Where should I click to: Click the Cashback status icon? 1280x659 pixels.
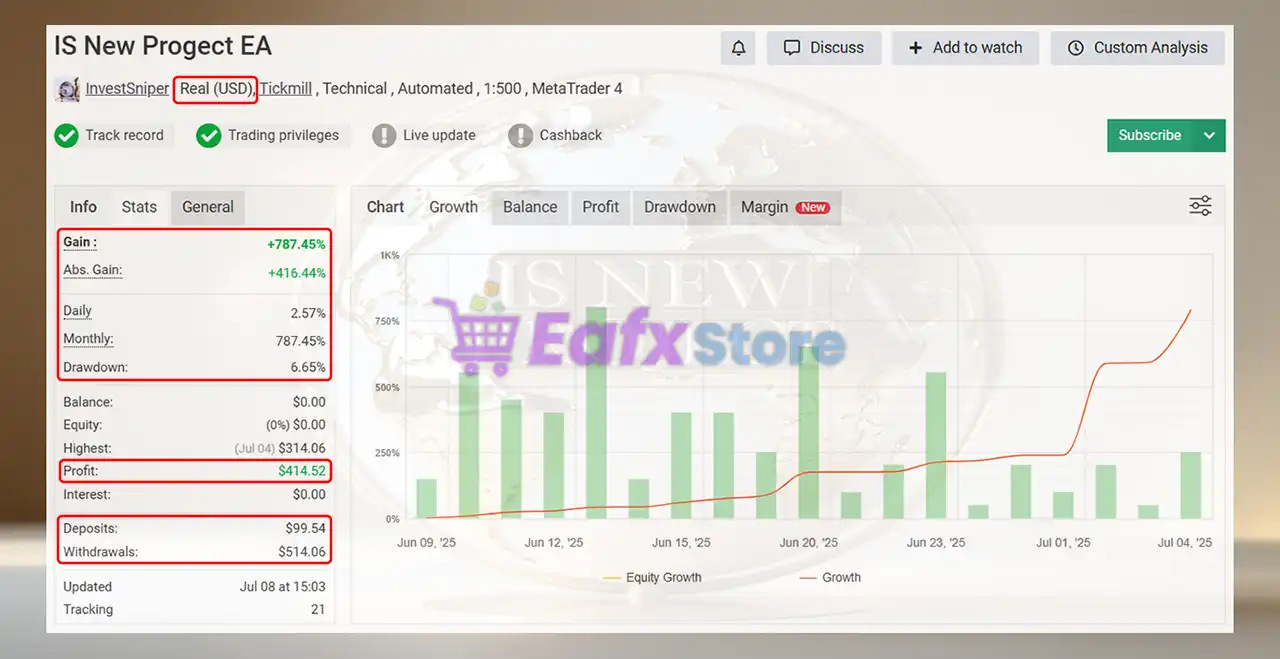click(520, 135)
